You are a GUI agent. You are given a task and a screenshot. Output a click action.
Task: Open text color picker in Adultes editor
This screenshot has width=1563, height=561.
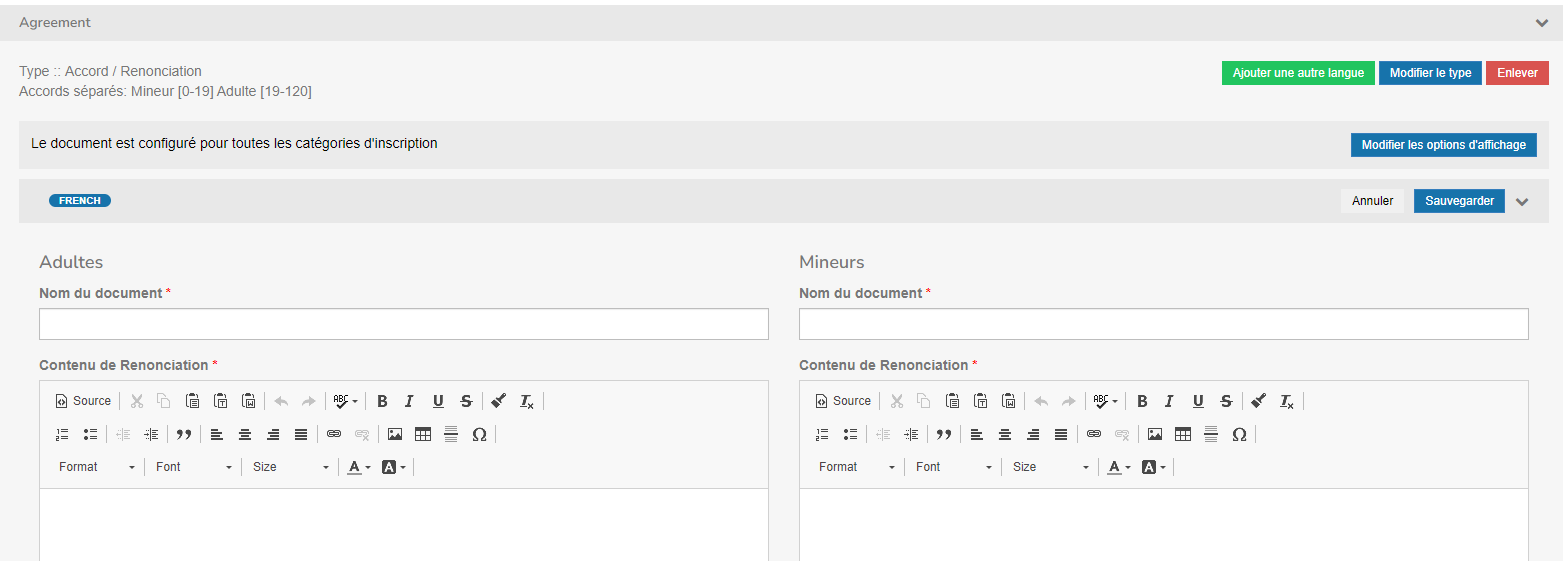point(359,467)
